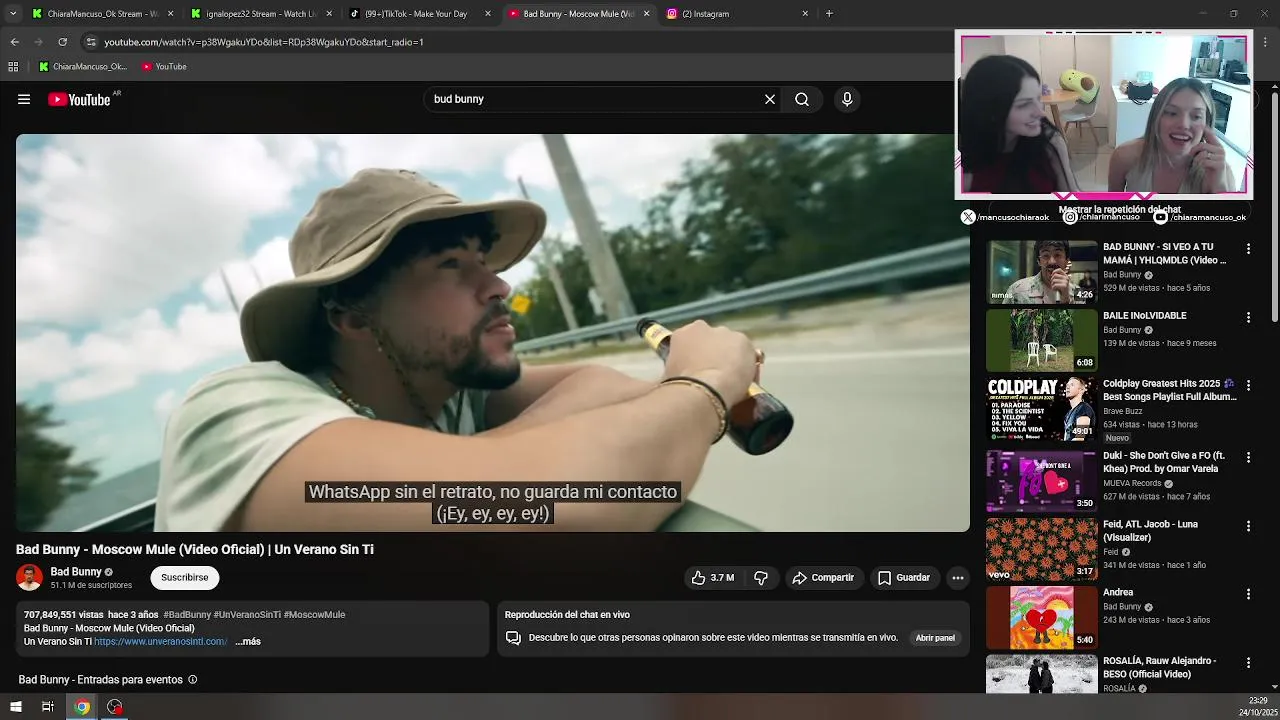Open the unveranosinti.com link
Screen dimensions: 1280x720
[x=161, y=642]
